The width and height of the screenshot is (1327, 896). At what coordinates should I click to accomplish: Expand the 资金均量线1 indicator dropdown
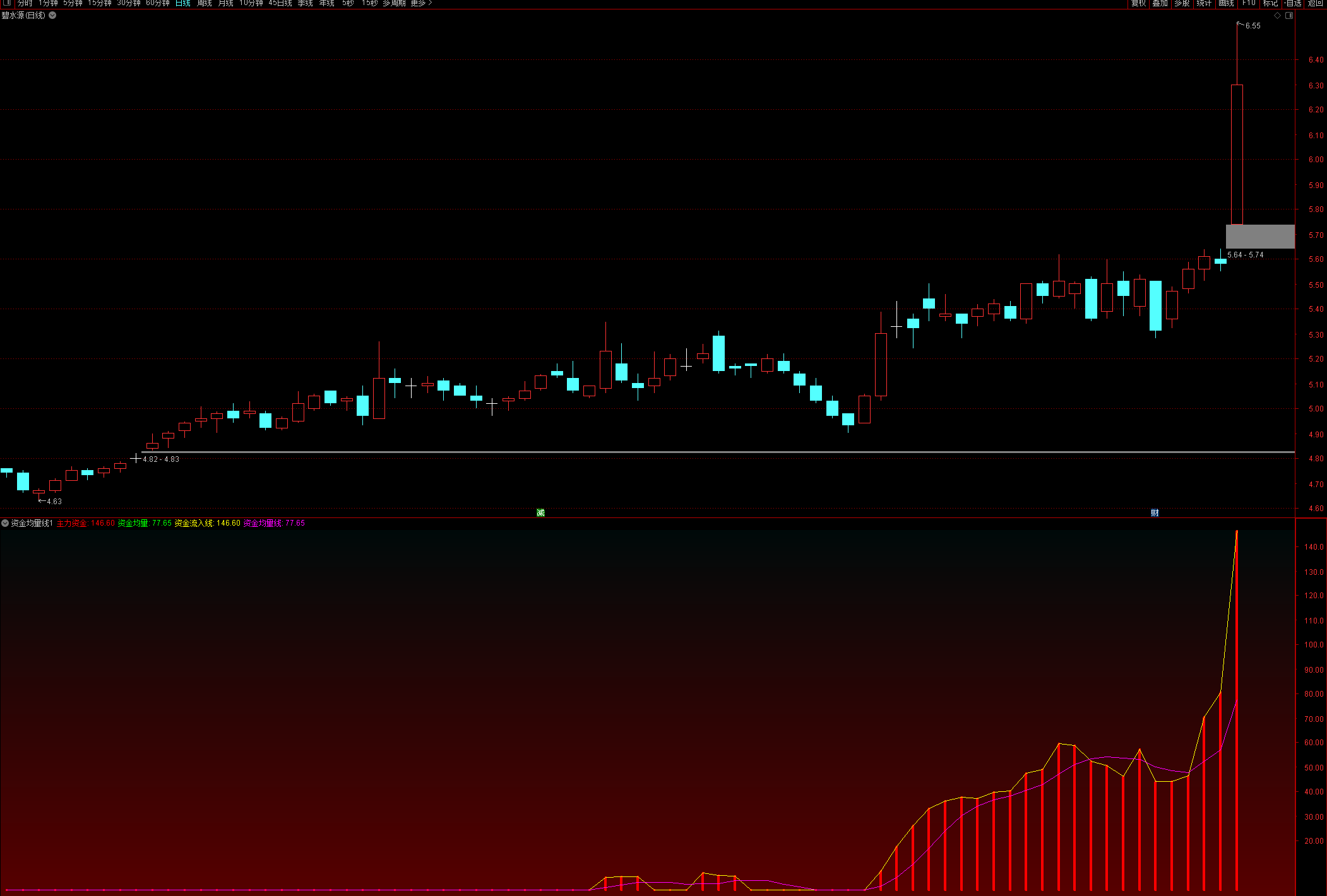click(x=5, y=523)
